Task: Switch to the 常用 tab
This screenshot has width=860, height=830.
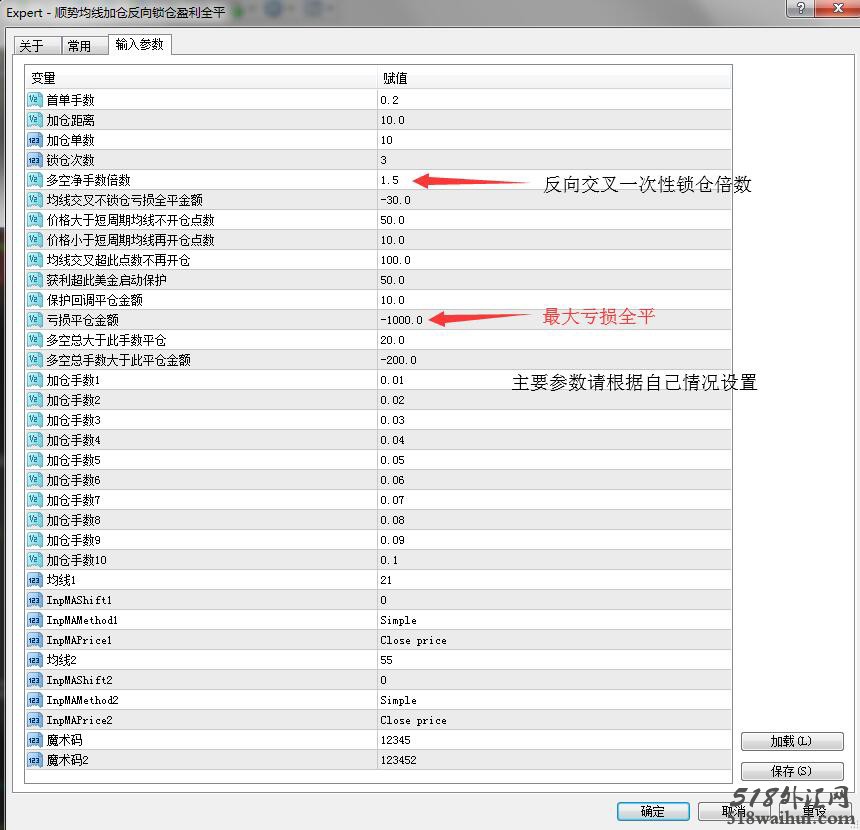Action: (x=84, y=46)
